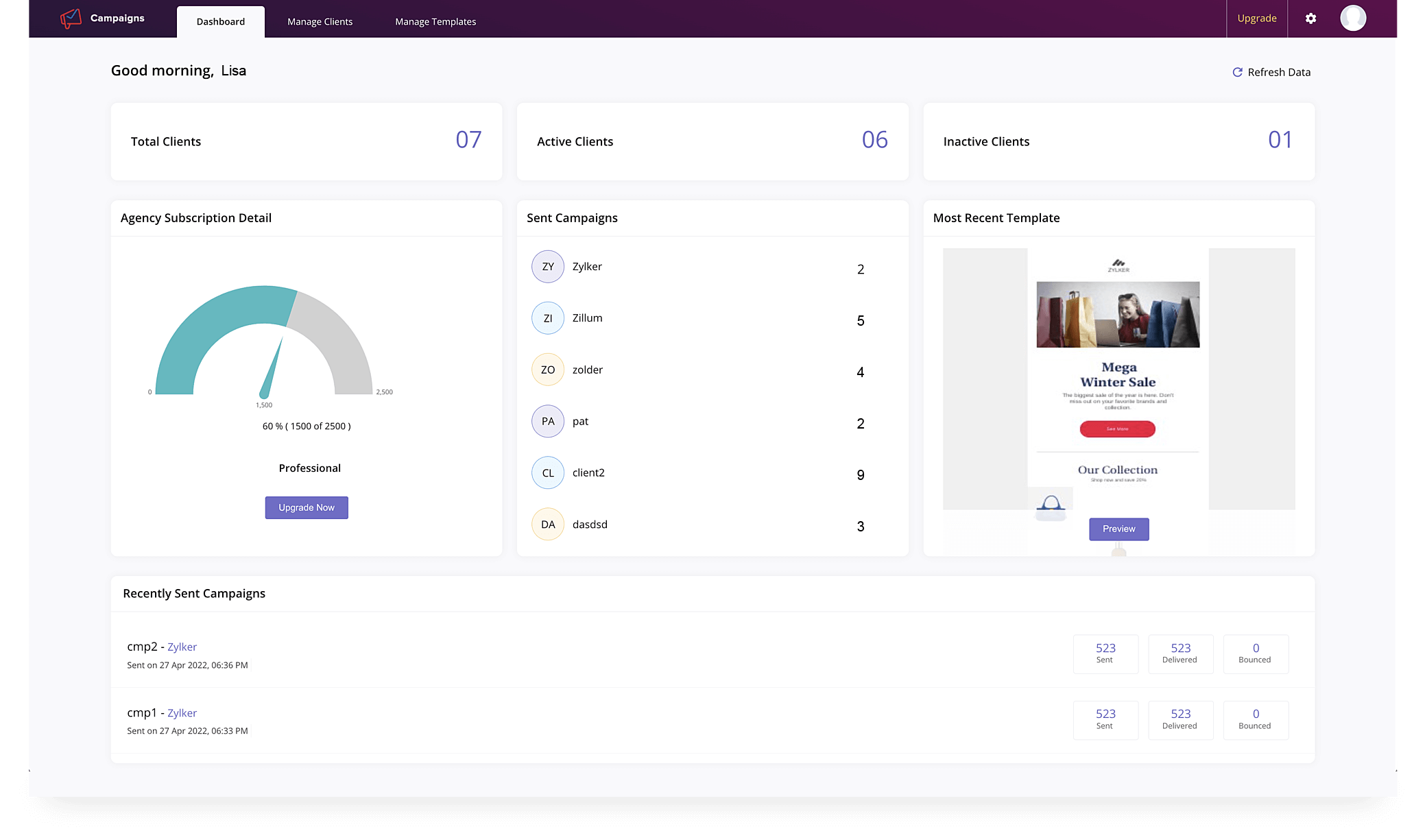The image size is (1425, 840).
Task: Preview the most recent template
Action: tap(1118, 529)
